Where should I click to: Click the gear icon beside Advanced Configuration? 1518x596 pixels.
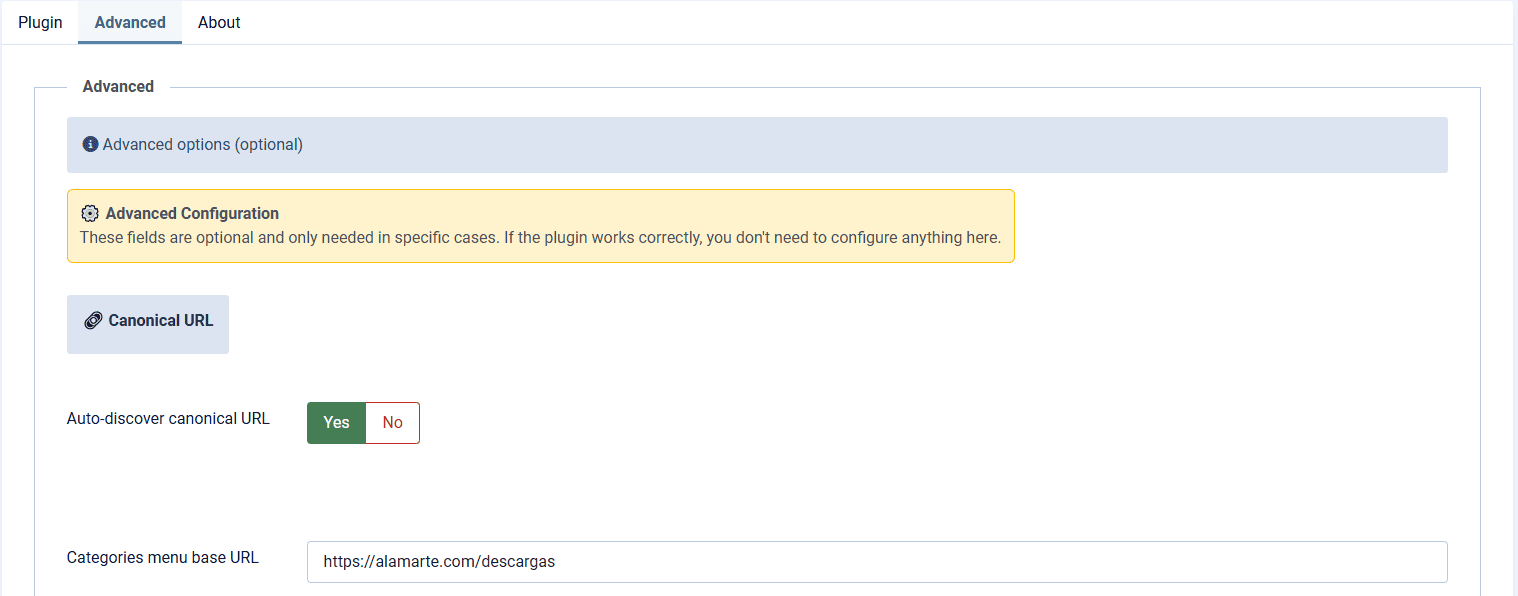click(90, 213)
